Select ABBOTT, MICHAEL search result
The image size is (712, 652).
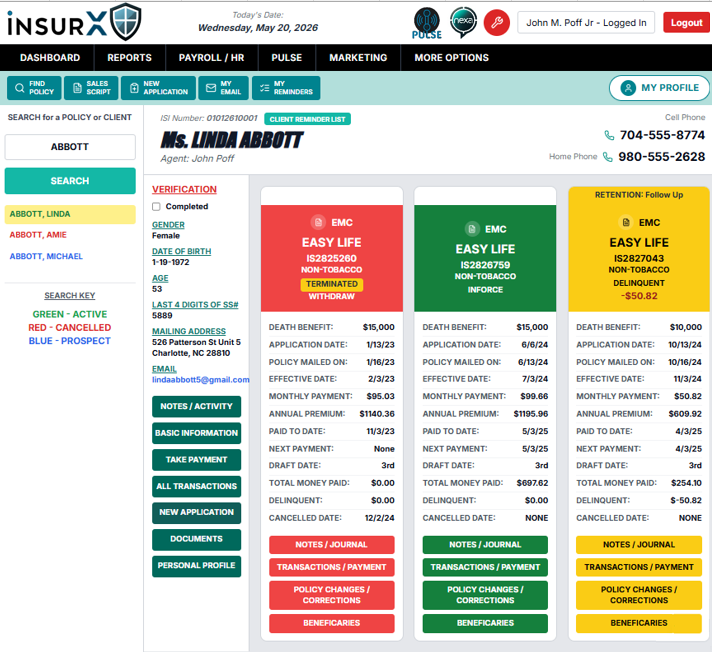coord(46,256)
